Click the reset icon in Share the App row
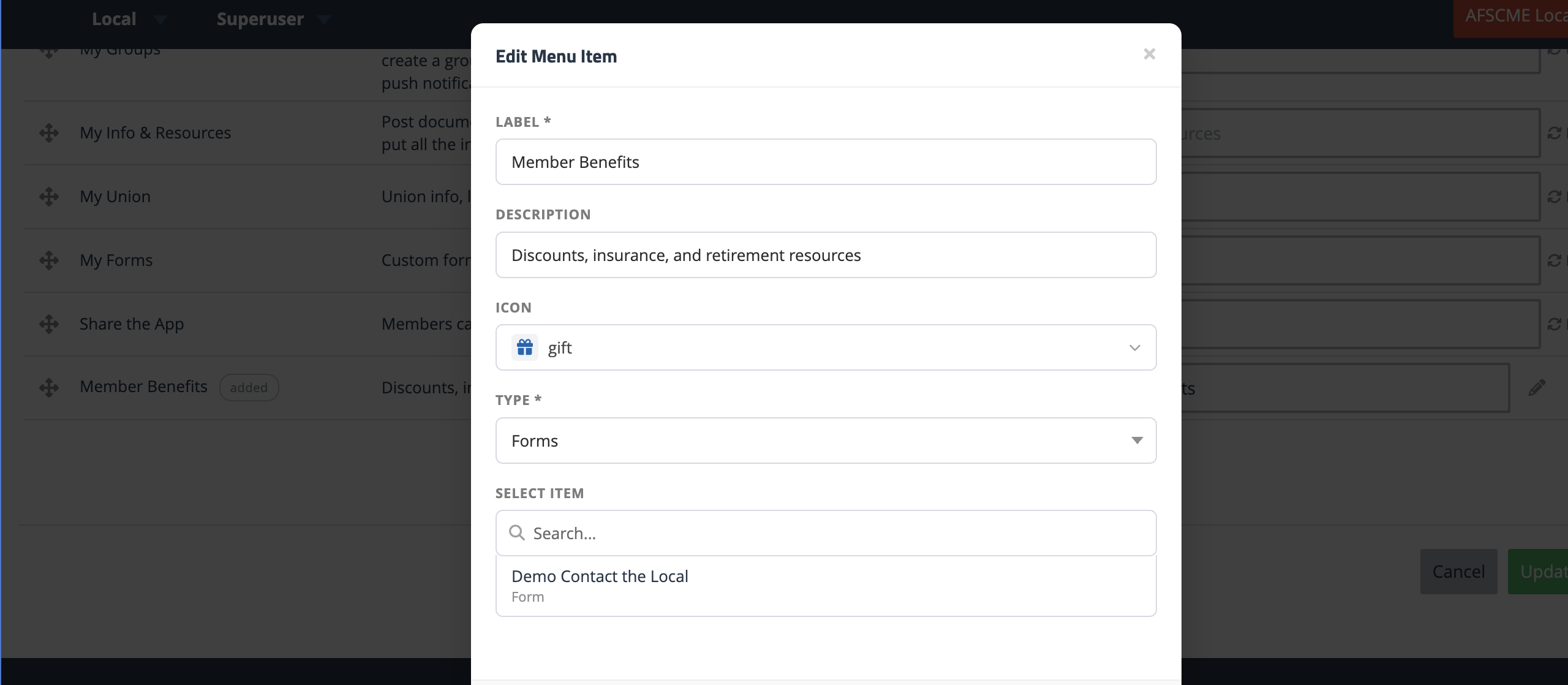This screenshot has height=685, width=1568. point(1554,324)
